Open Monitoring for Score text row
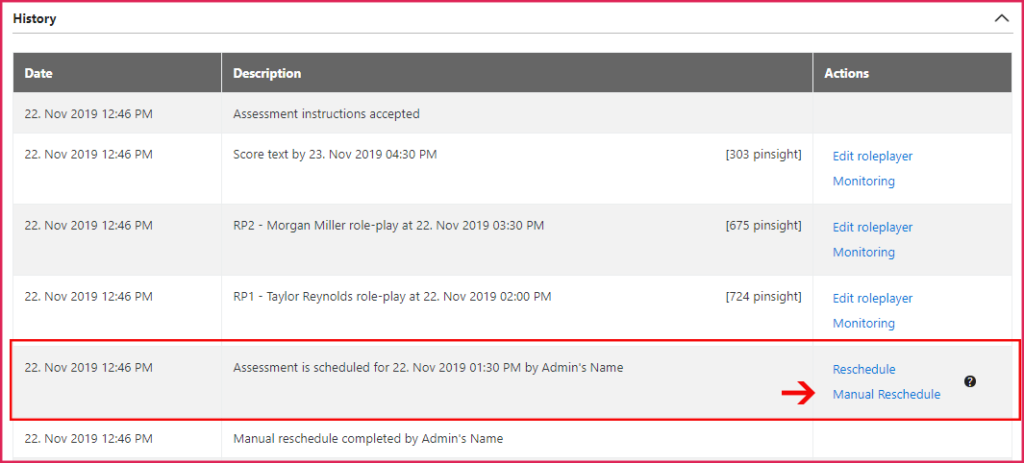 pos(863,181)
